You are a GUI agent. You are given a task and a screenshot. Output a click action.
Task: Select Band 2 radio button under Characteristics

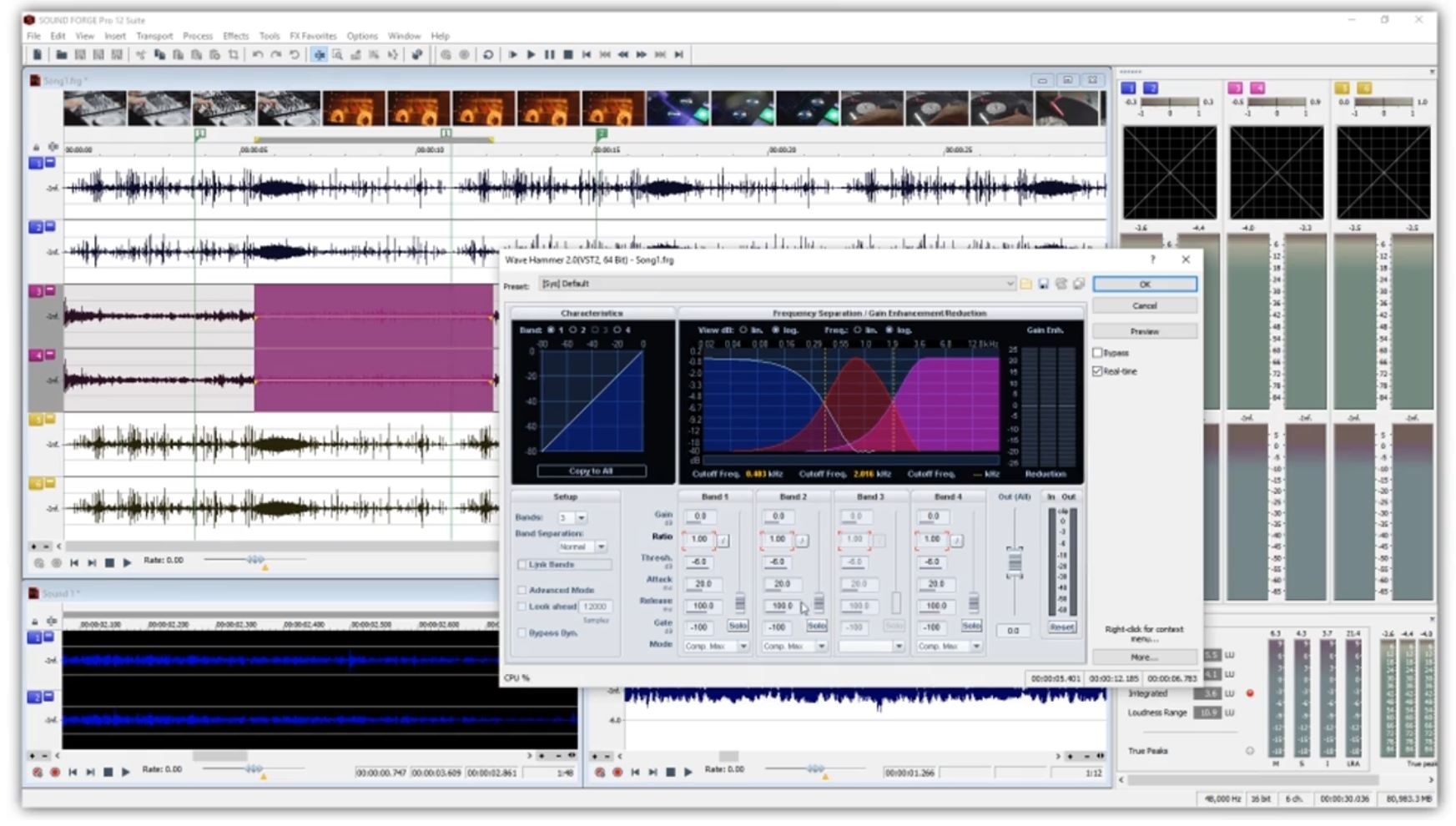573,330
